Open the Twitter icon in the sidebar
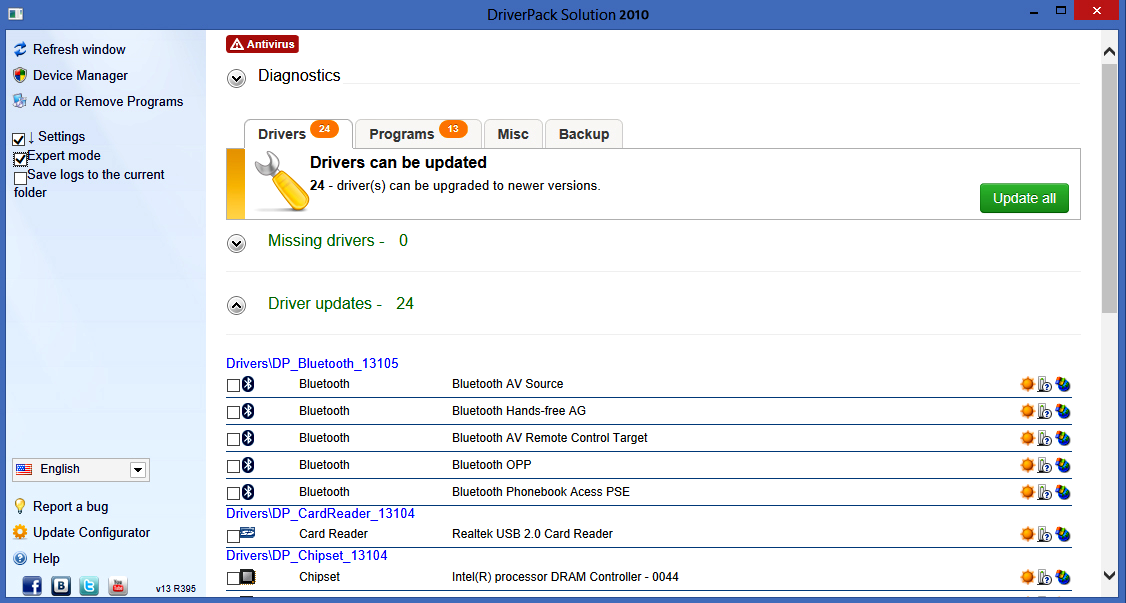 pyautogui.click(x=89, y=586)
